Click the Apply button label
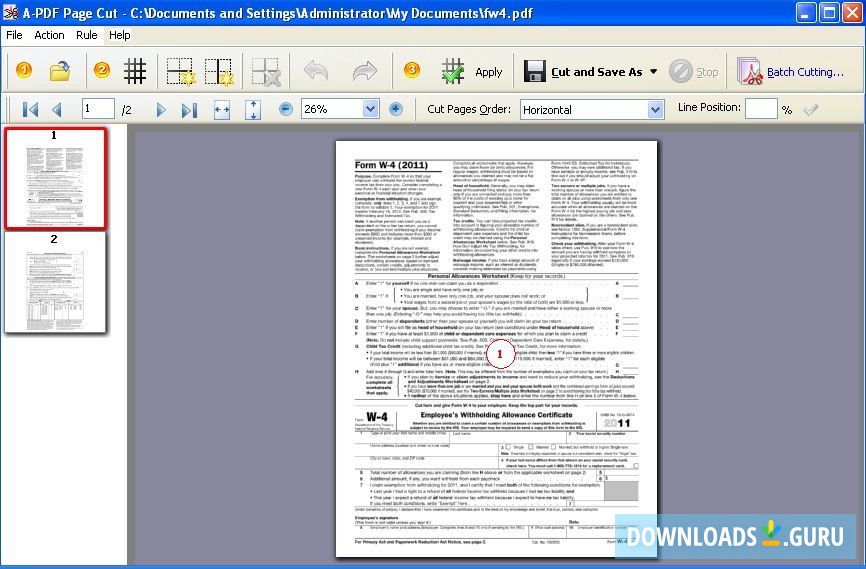 488,72
